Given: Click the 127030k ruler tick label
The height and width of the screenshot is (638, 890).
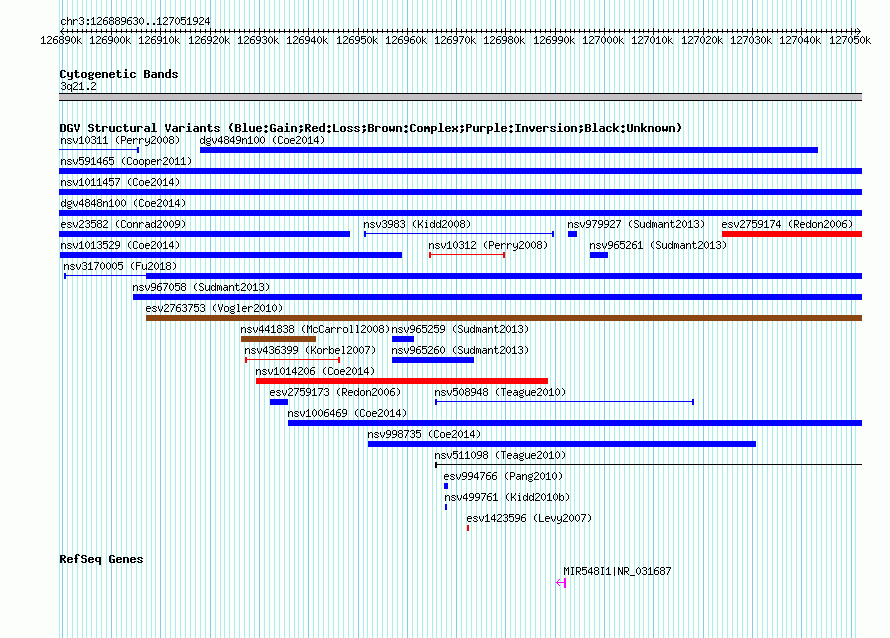Looking at the screenshot, I should (x=750, y=40).
